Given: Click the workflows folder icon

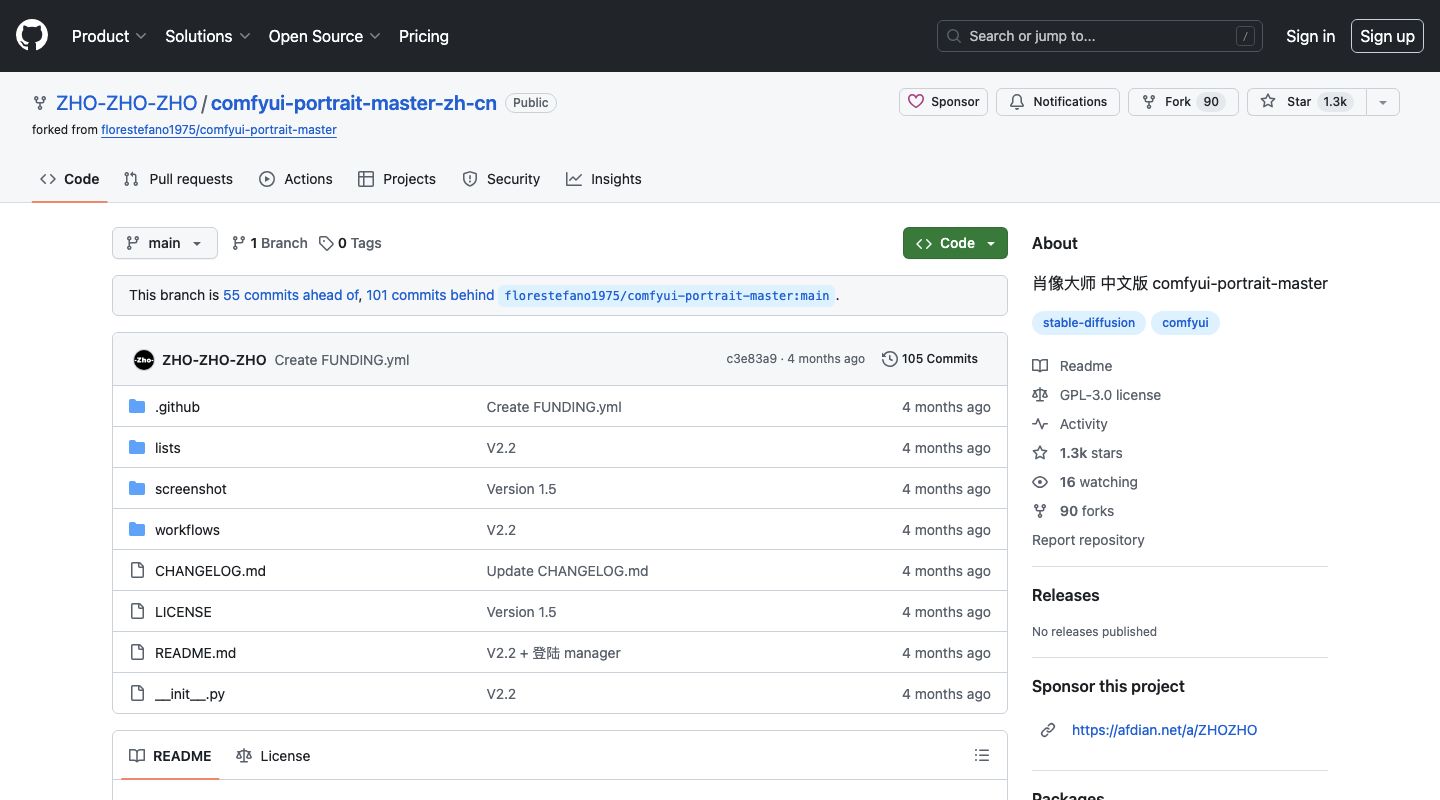Looking at the screenshot, I should (137, 530).
